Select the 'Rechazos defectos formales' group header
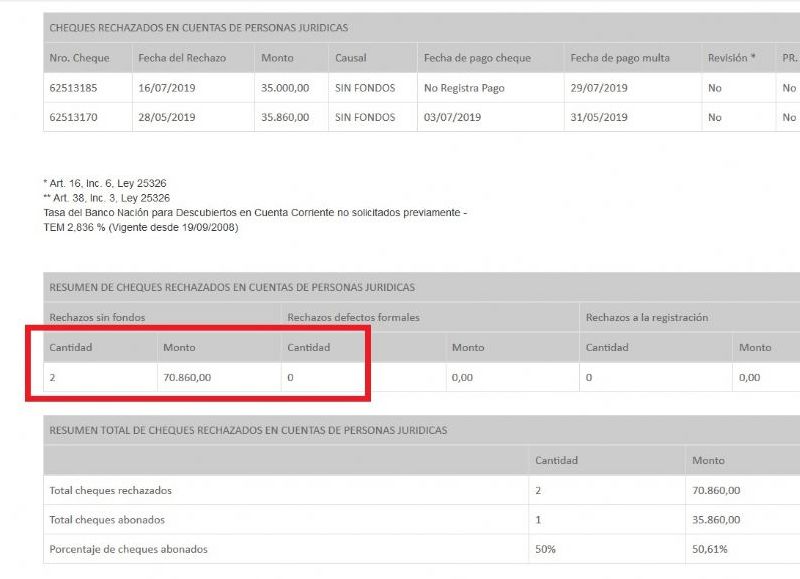This screenshot has width=800, height=579. click(353, 317)
